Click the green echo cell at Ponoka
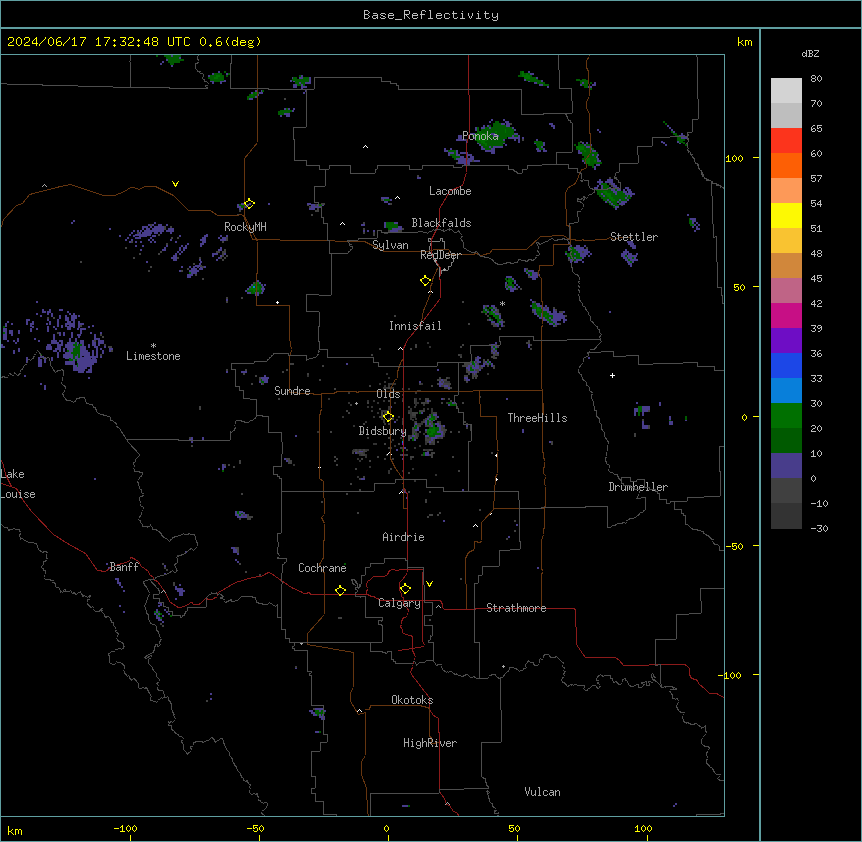Image resolution: width=862 pixels, height=842 pixels. (x=495, y=135)
